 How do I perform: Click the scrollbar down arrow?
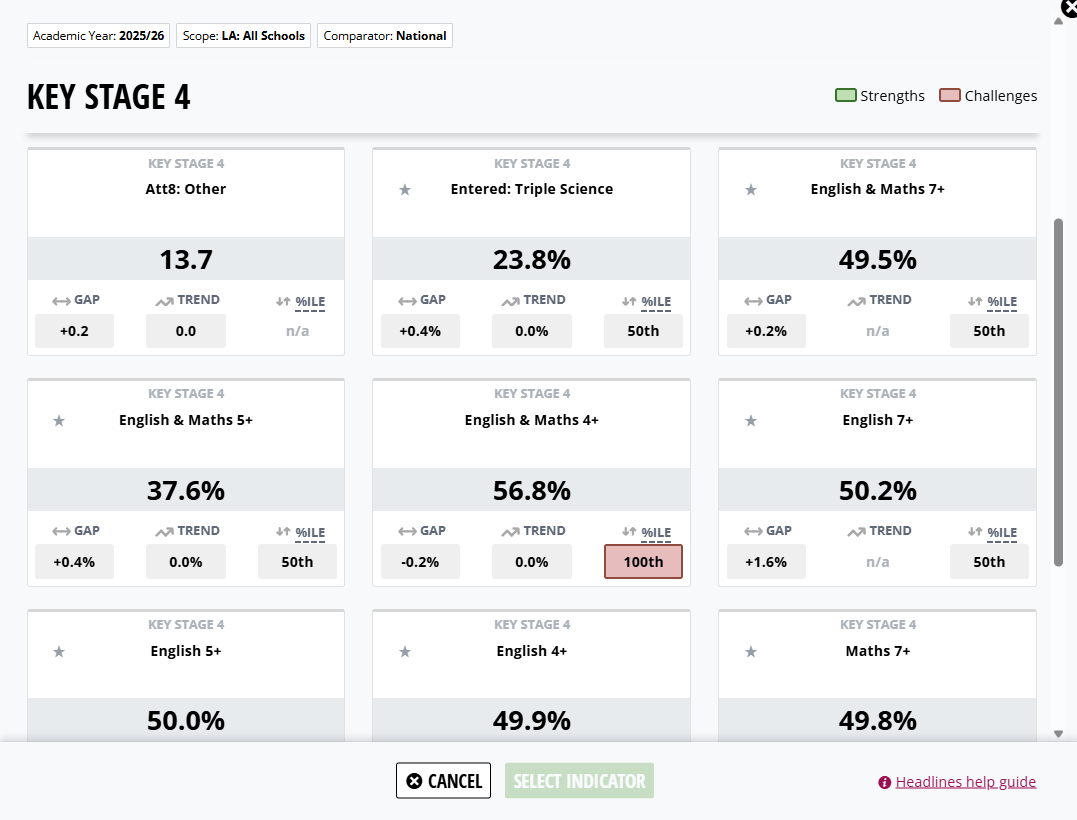(x=1058, y=733)
